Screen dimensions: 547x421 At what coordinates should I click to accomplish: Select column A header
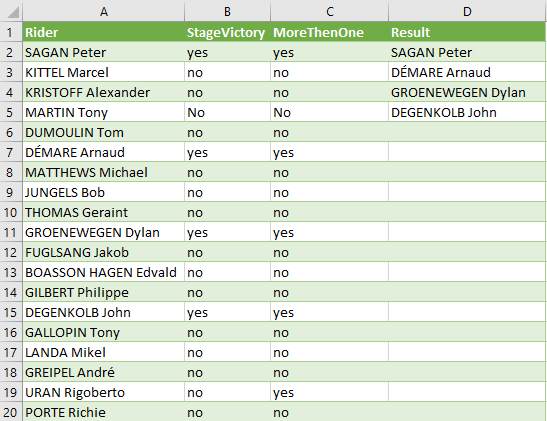(x=104, y=12)
